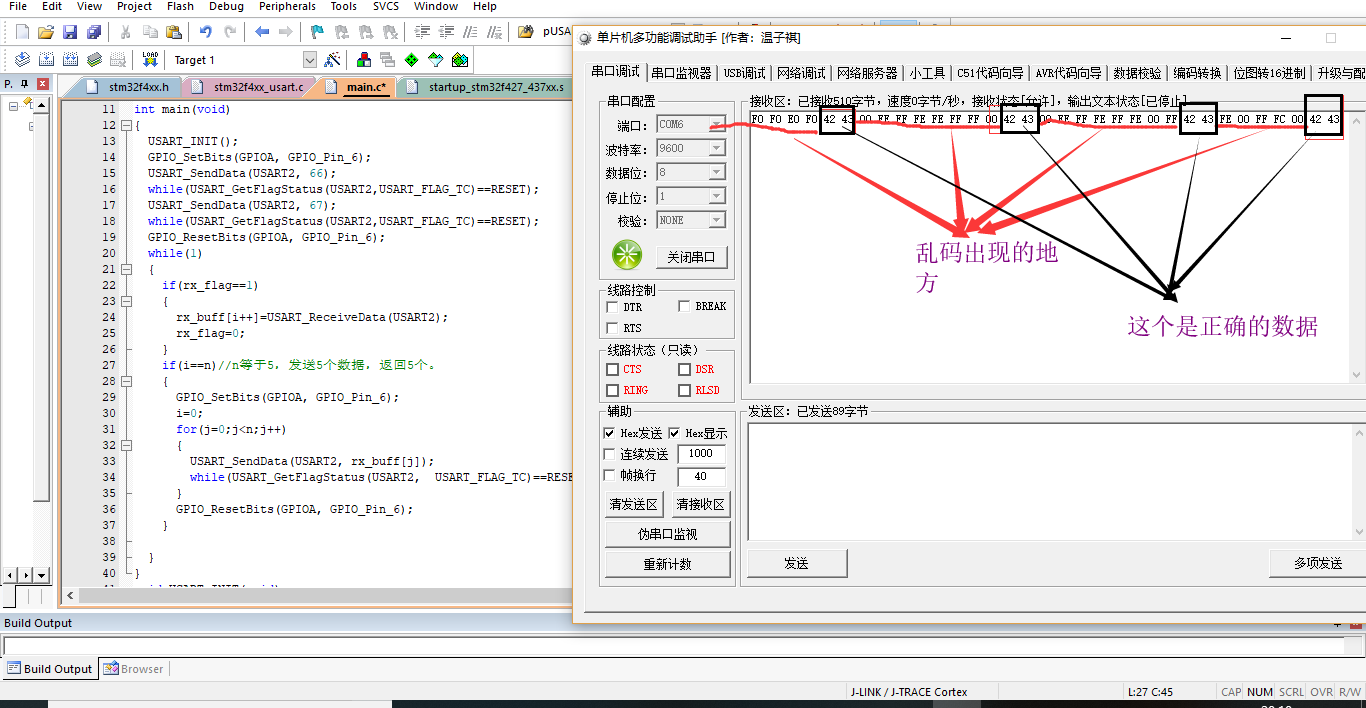Enable the 帧换行 checkbox

609,475
